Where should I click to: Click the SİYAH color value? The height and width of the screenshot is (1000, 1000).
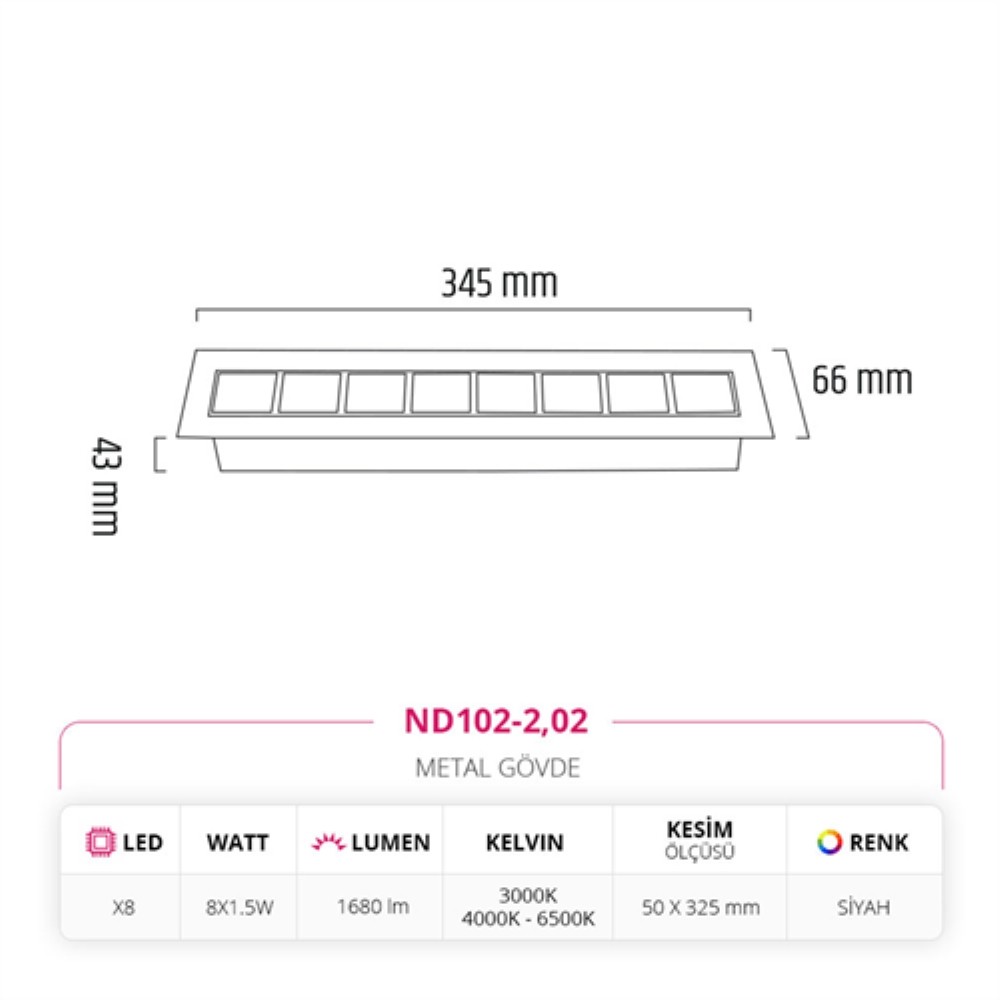tap(864, 907)
